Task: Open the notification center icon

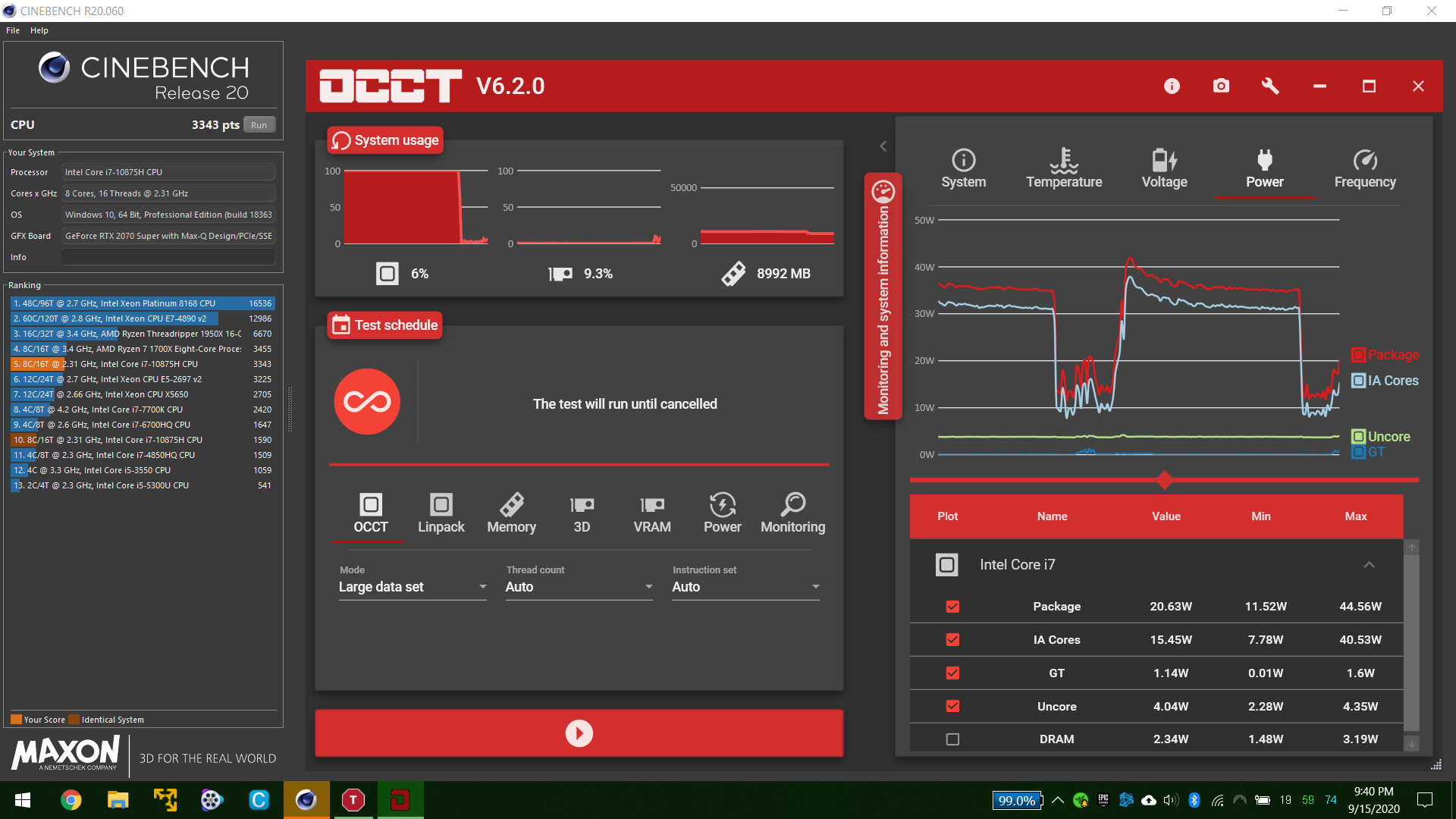Action: [x=1425, y=800]
